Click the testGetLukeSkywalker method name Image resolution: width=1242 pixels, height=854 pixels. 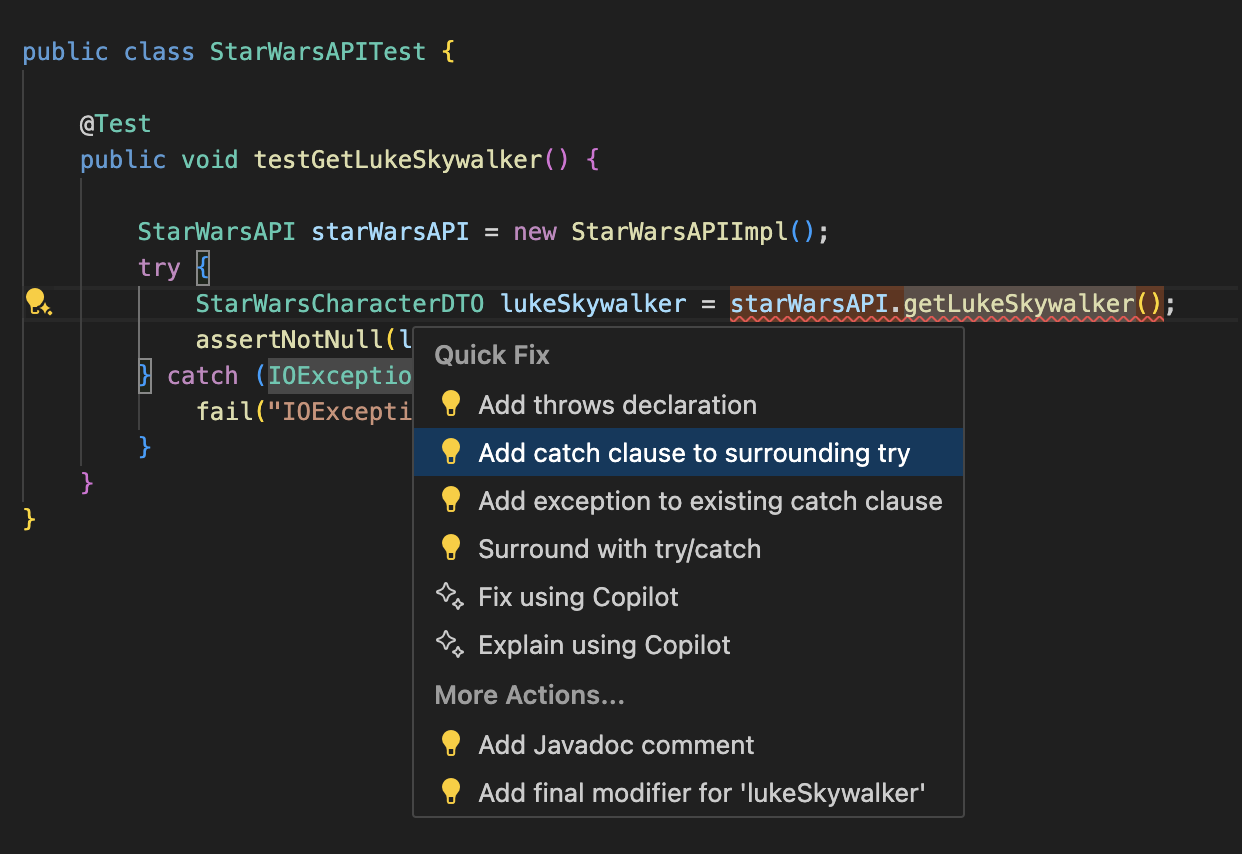(398, 160)
